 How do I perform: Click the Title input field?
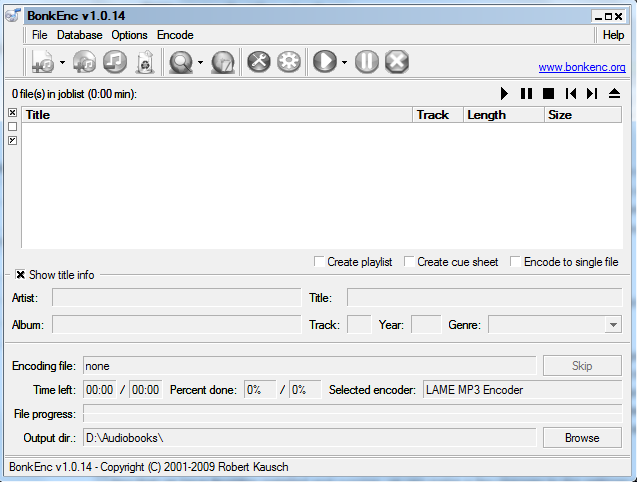484,298
